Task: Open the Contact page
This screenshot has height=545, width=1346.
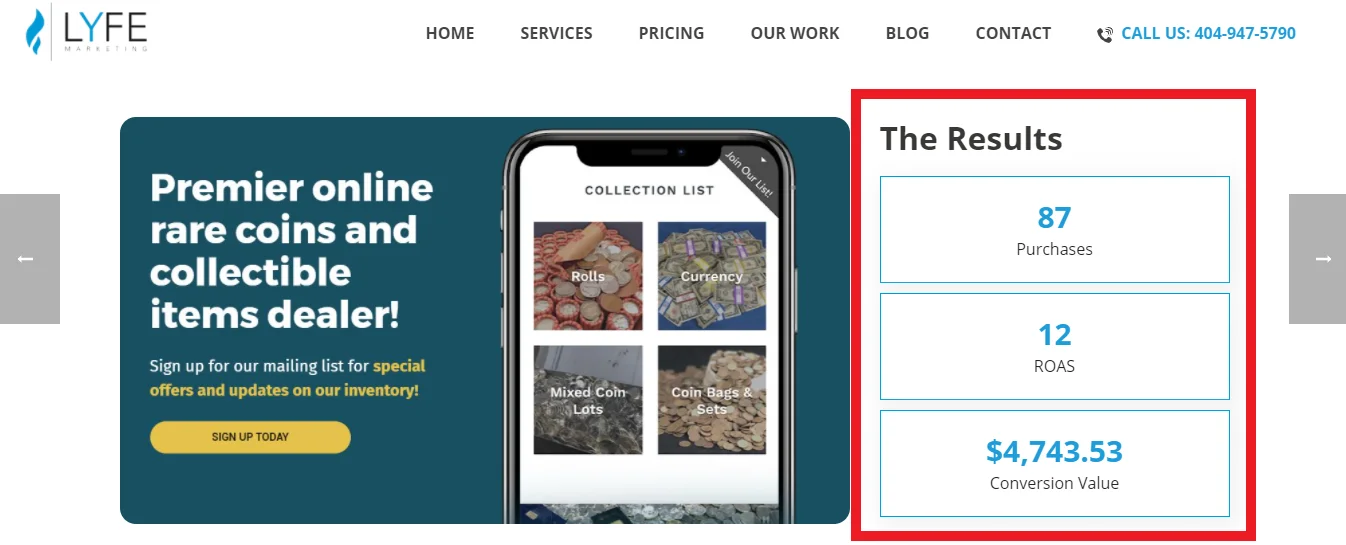Action: tap(1013, 33)
